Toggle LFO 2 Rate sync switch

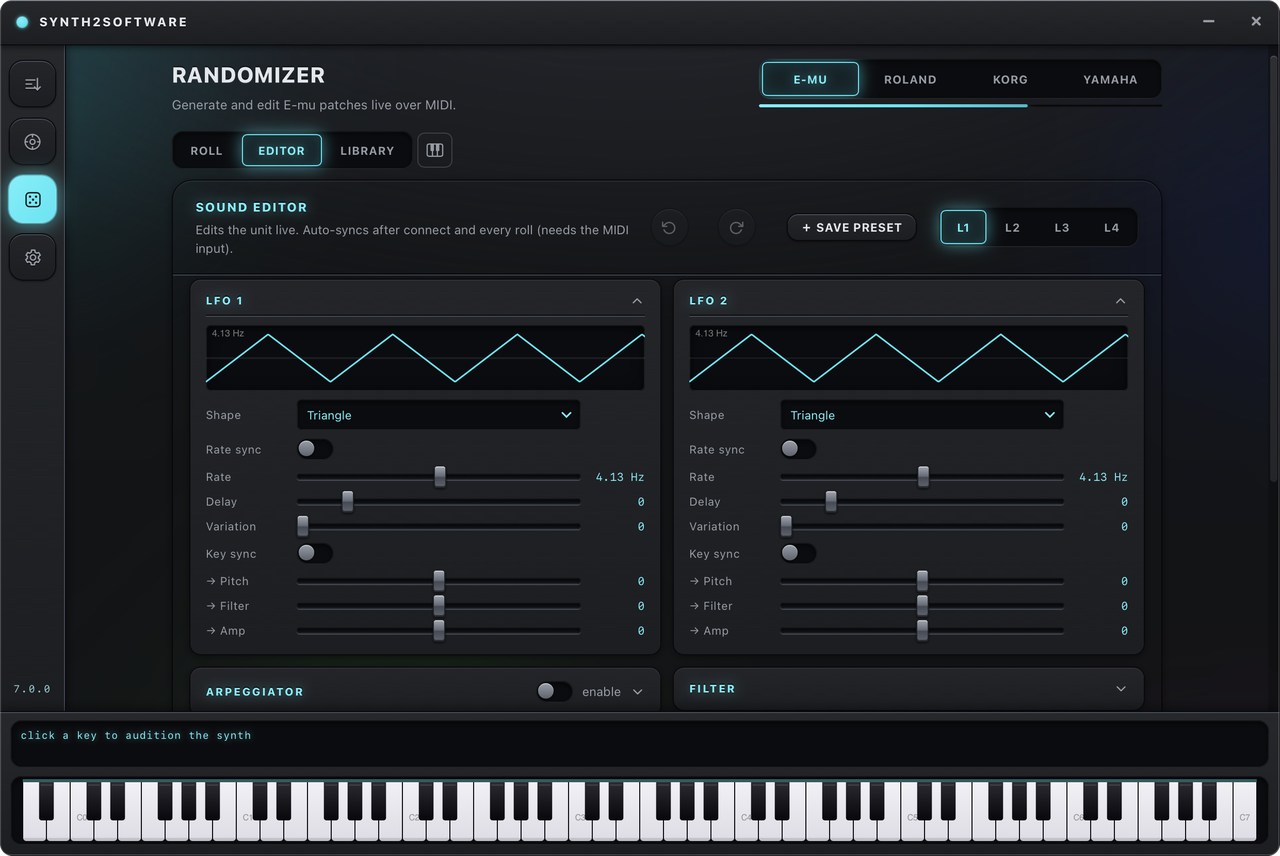pyautogui.click(x=798, y=449)
